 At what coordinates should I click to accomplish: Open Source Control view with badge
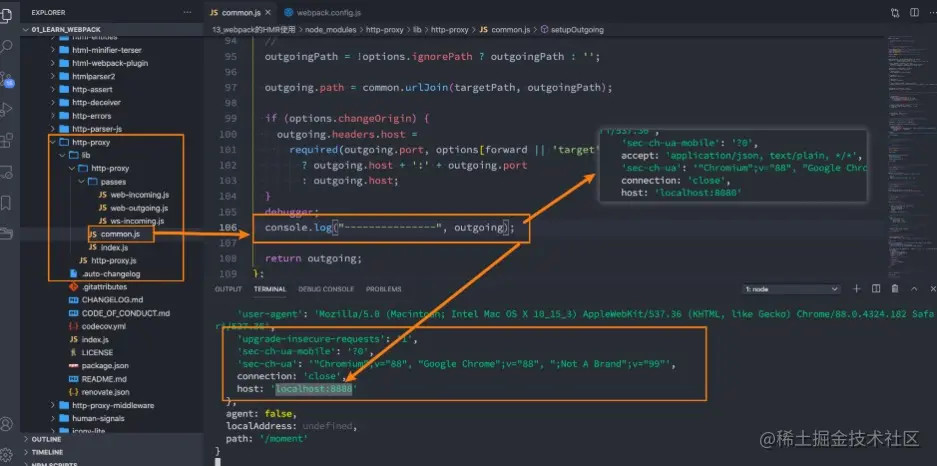pos(6,79)
